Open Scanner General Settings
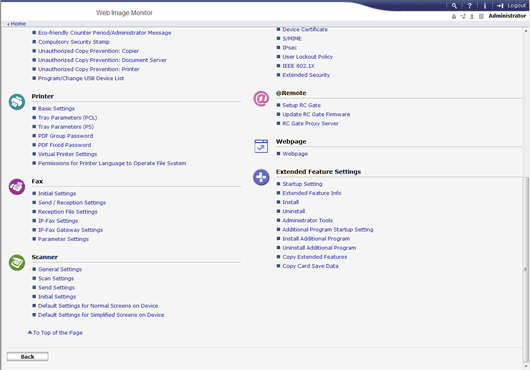 pyautogui.click(x=60, y=269)
